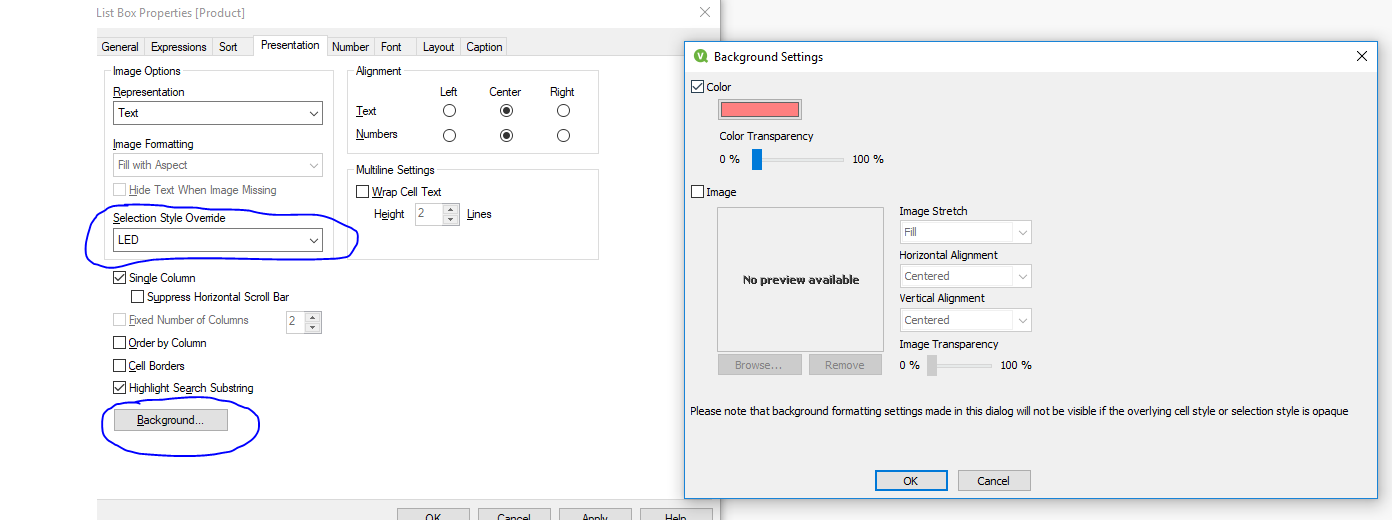Set Numbers alignment to Left
Image resolution: width=1392 pixels, height=520 pixels.
click(450, 135)
